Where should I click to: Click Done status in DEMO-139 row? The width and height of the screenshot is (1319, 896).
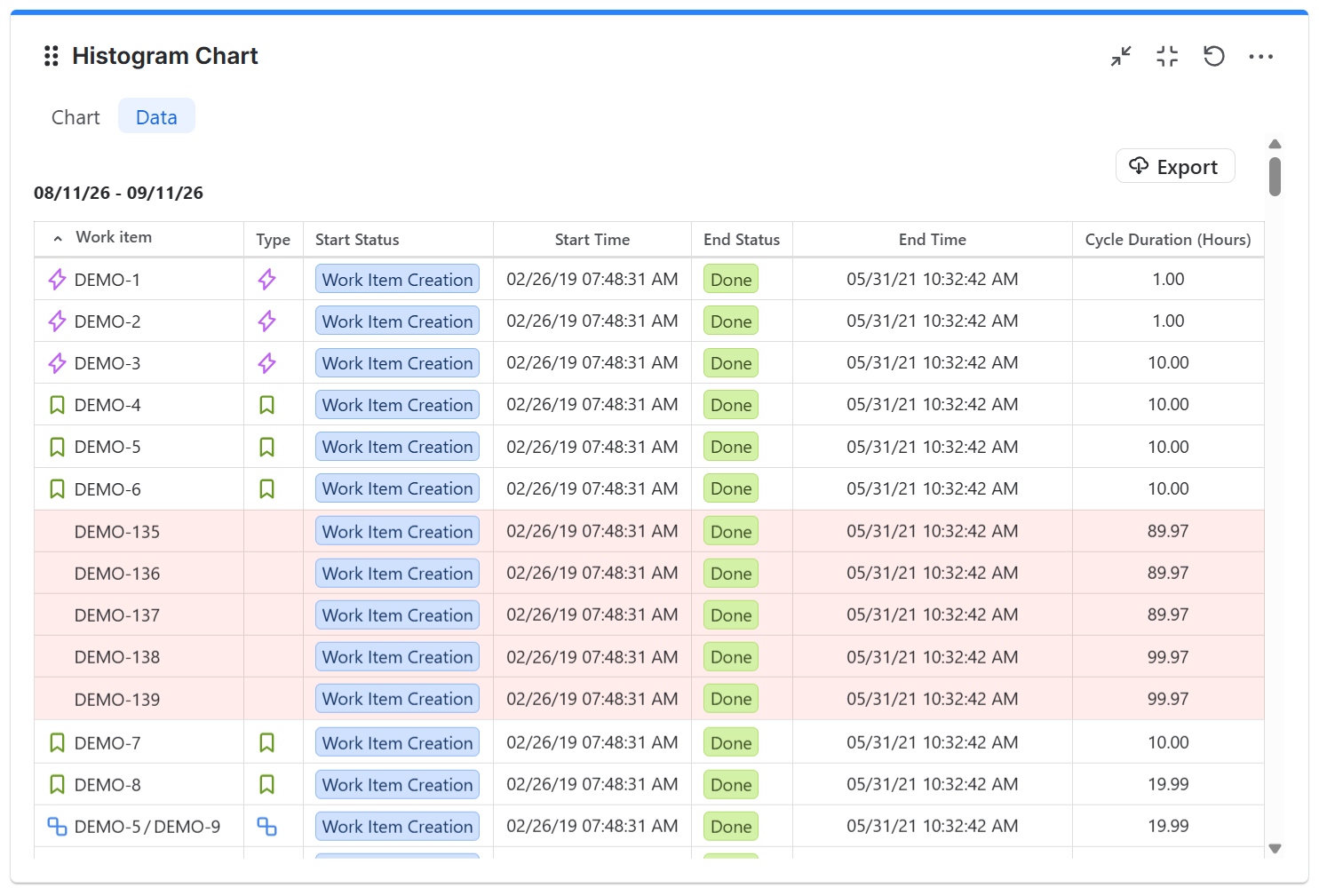pyautogui.click(x=731, y=698)
